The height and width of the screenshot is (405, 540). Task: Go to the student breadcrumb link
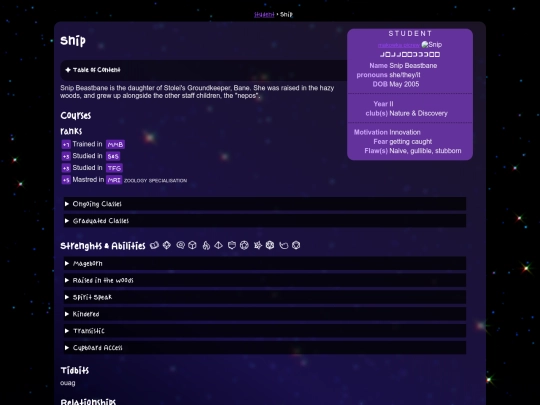(x=264, y=14)
